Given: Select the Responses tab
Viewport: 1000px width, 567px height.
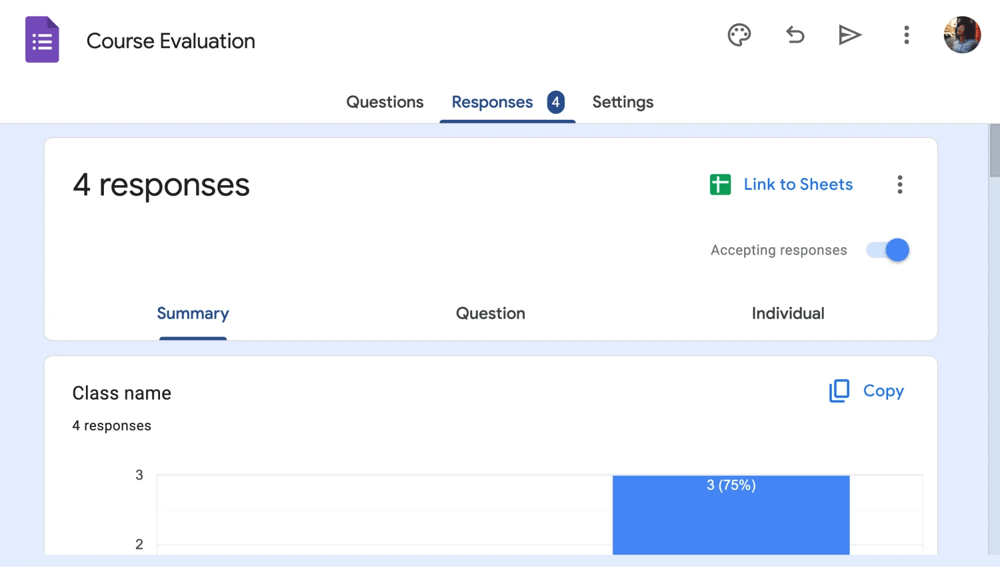Looking at the screenshot, I should [492, 102].
